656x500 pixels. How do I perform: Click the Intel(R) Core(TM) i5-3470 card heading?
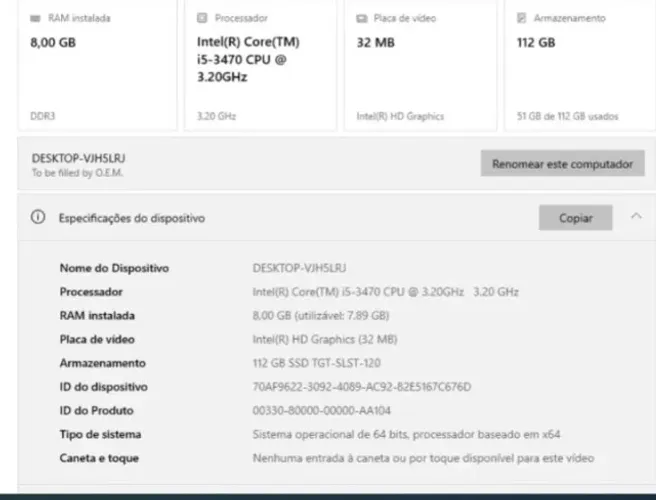248,59
